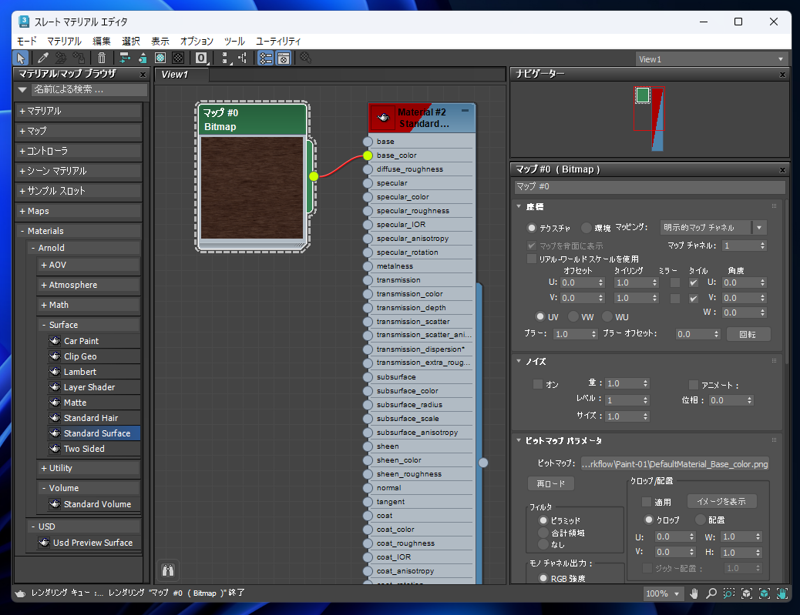
Task: Toggle the U タイル checkbox off
Action: 693,282
